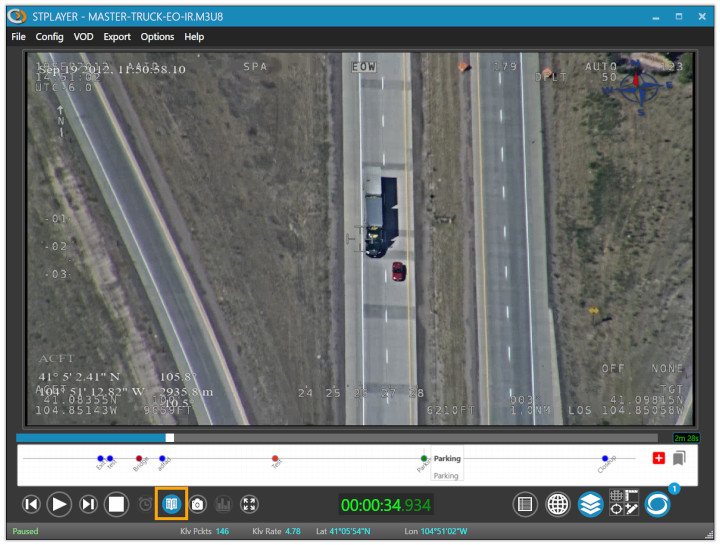
Task: Select the green Parking timeline marker
Action: (424, 459)
